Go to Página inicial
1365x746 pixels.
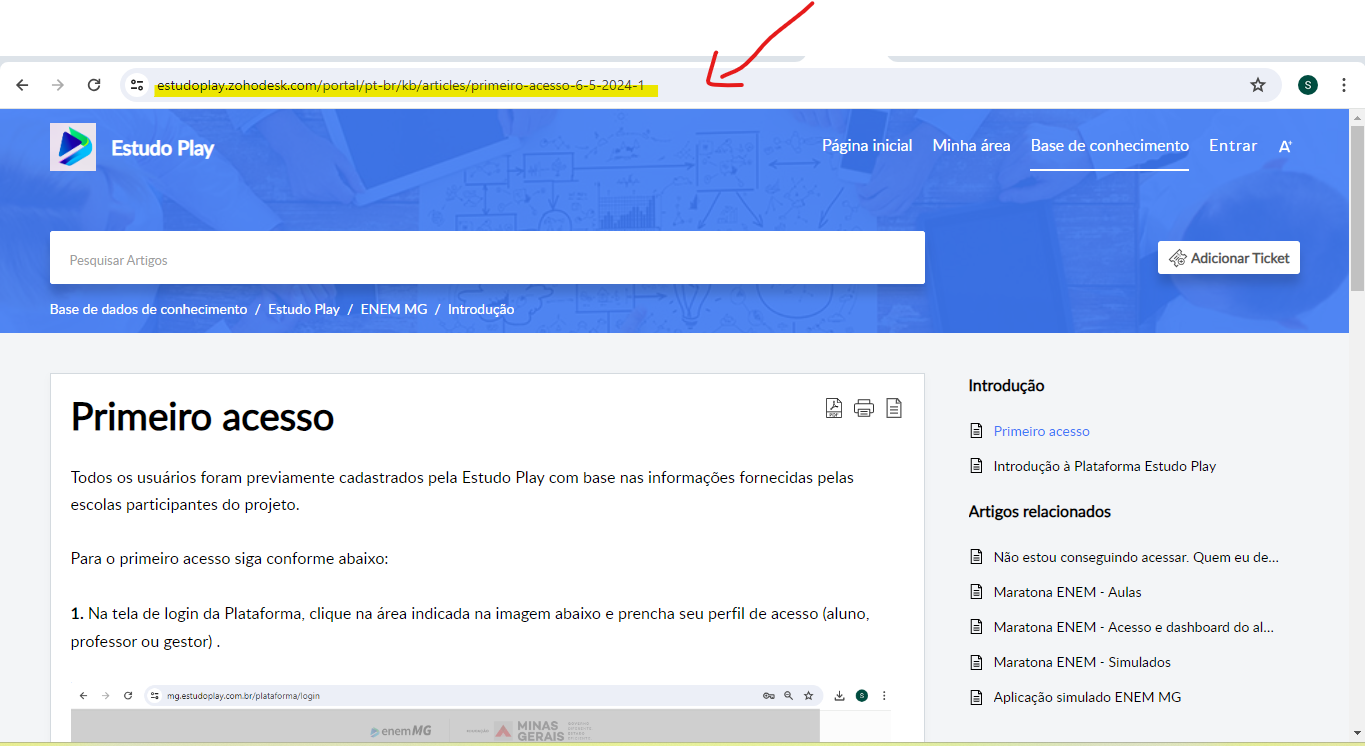867,146
